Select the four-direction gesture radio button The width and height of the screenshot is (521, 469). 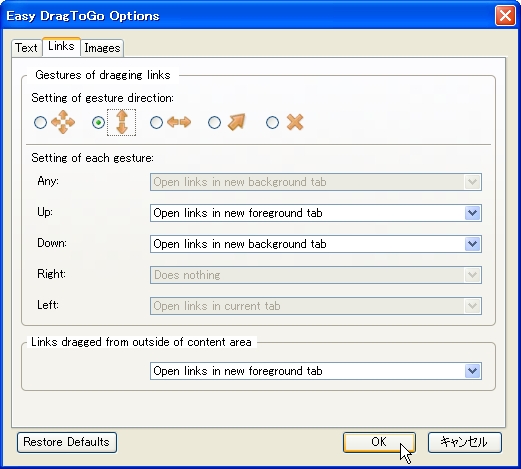(x=40, y=123)
